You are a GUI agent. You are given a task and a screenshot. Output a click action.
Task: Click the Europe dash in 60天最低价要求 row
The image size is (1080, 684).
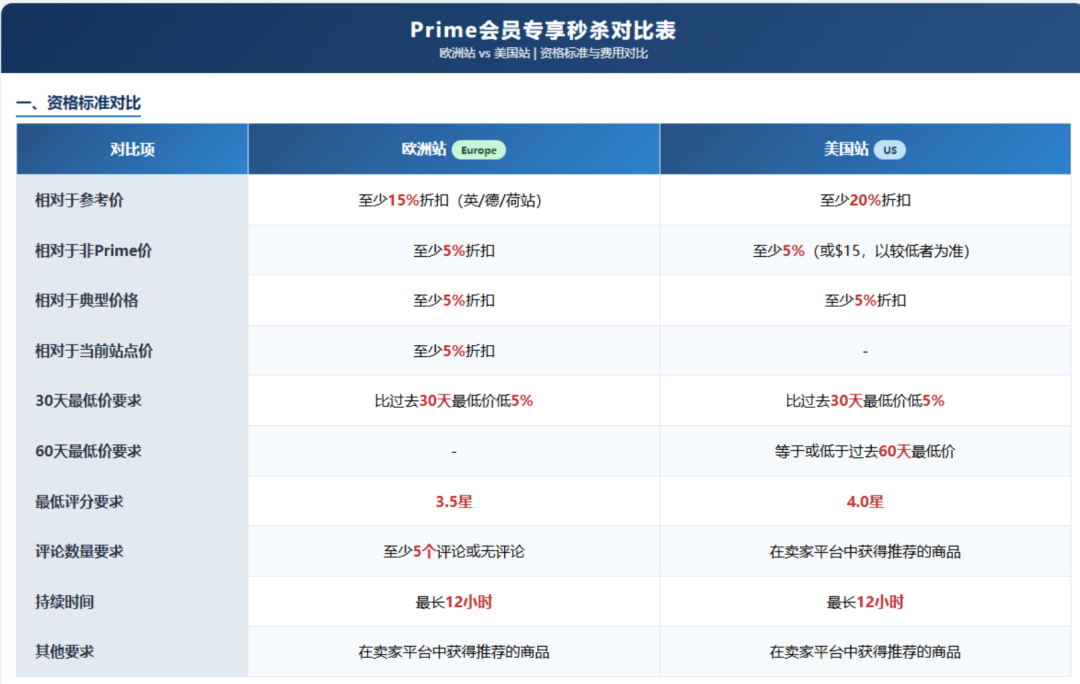[x=453, y=452]
